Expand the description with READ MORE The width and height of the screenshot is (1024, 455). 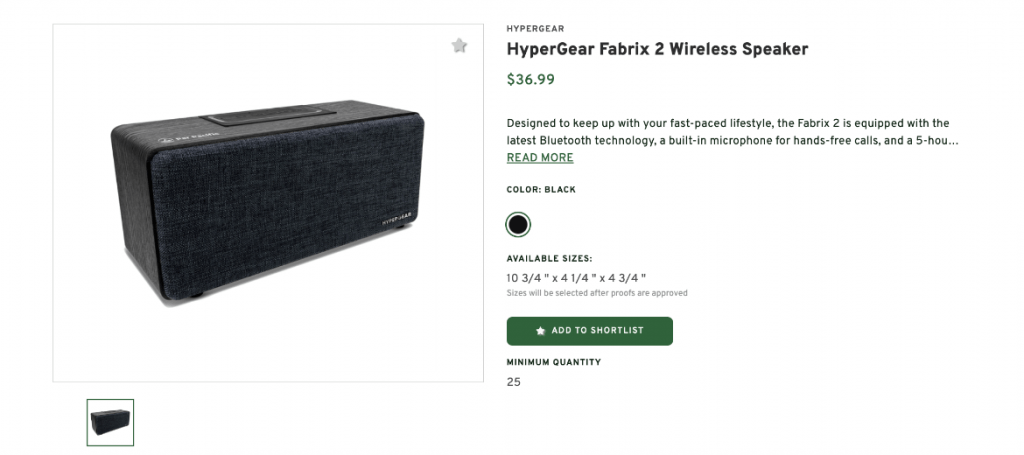pyautogui.click(x=540, y=158)
